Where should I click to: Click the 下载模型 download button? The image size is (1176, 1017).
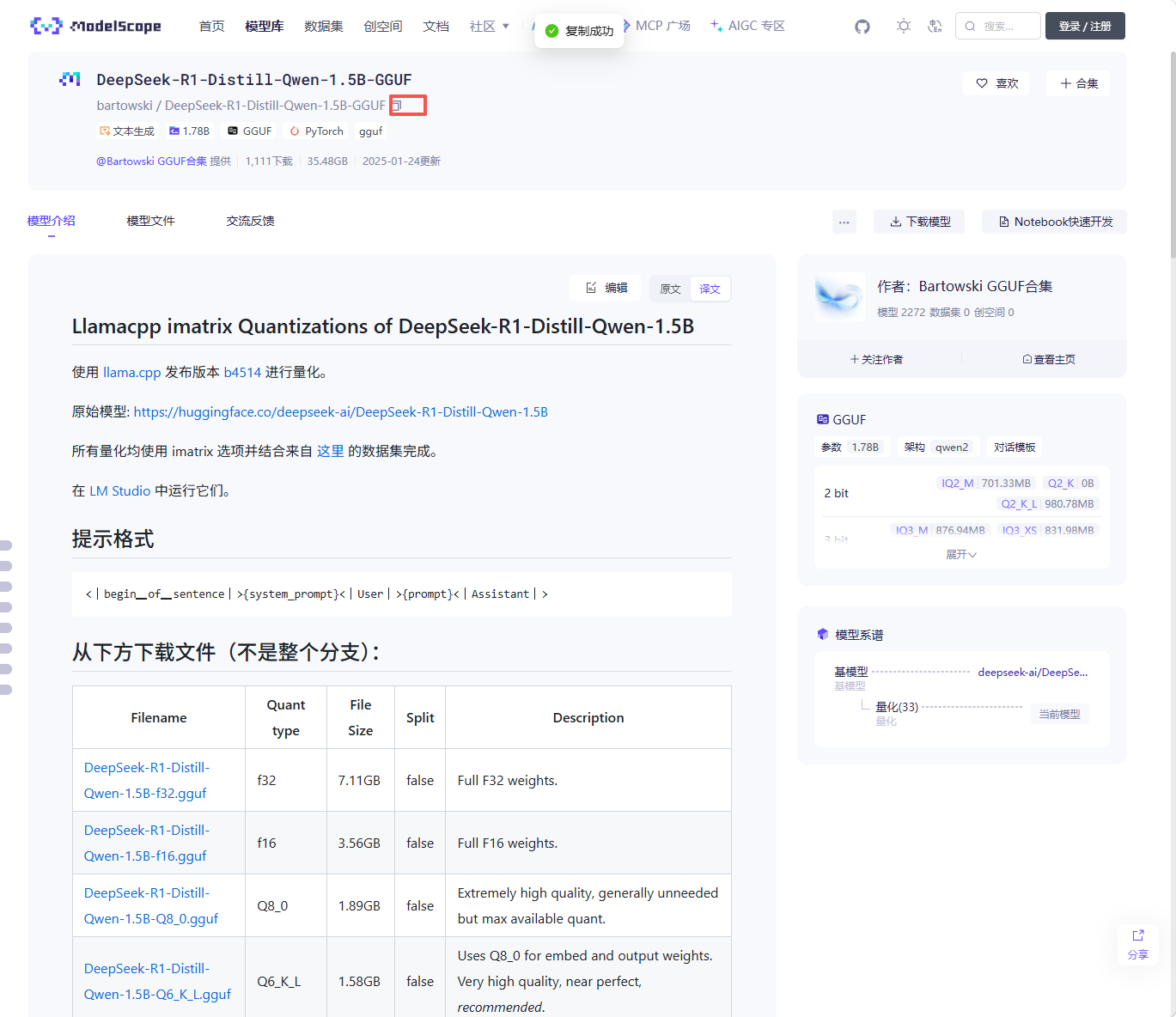tap(919, 222)
